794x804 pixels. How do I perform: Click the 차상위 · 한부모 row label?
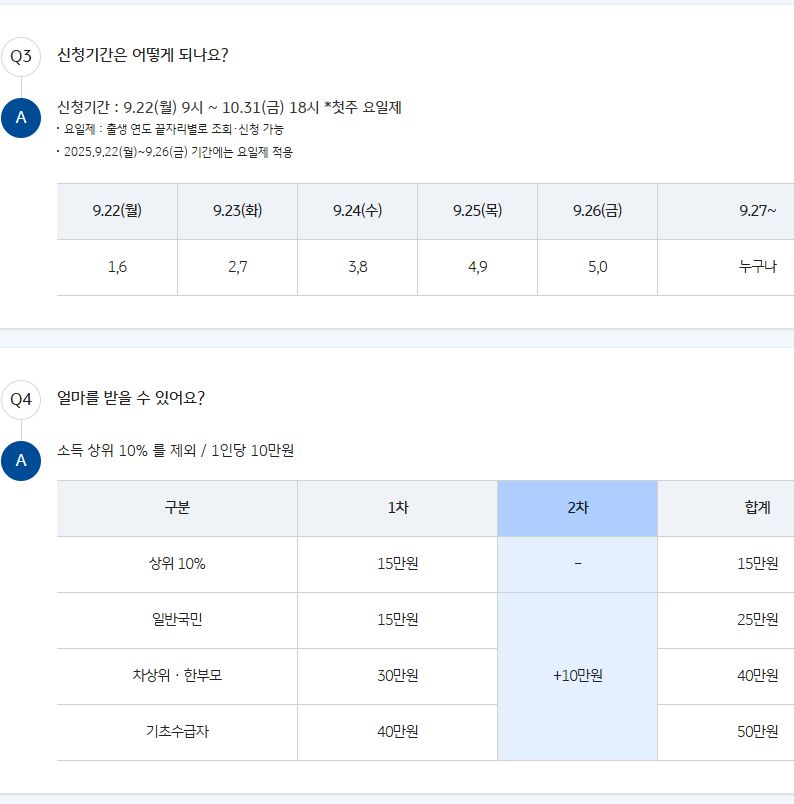[x=177, y=676]
